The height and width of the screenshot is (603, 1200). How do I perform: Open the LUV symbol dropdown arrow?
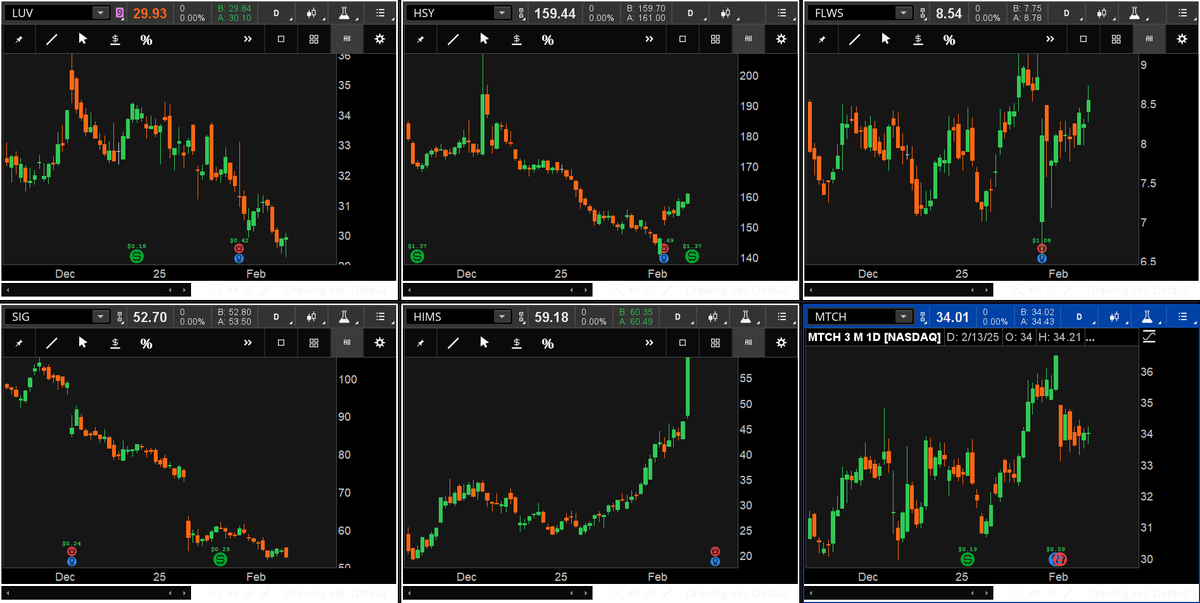(x=100, y=13)
